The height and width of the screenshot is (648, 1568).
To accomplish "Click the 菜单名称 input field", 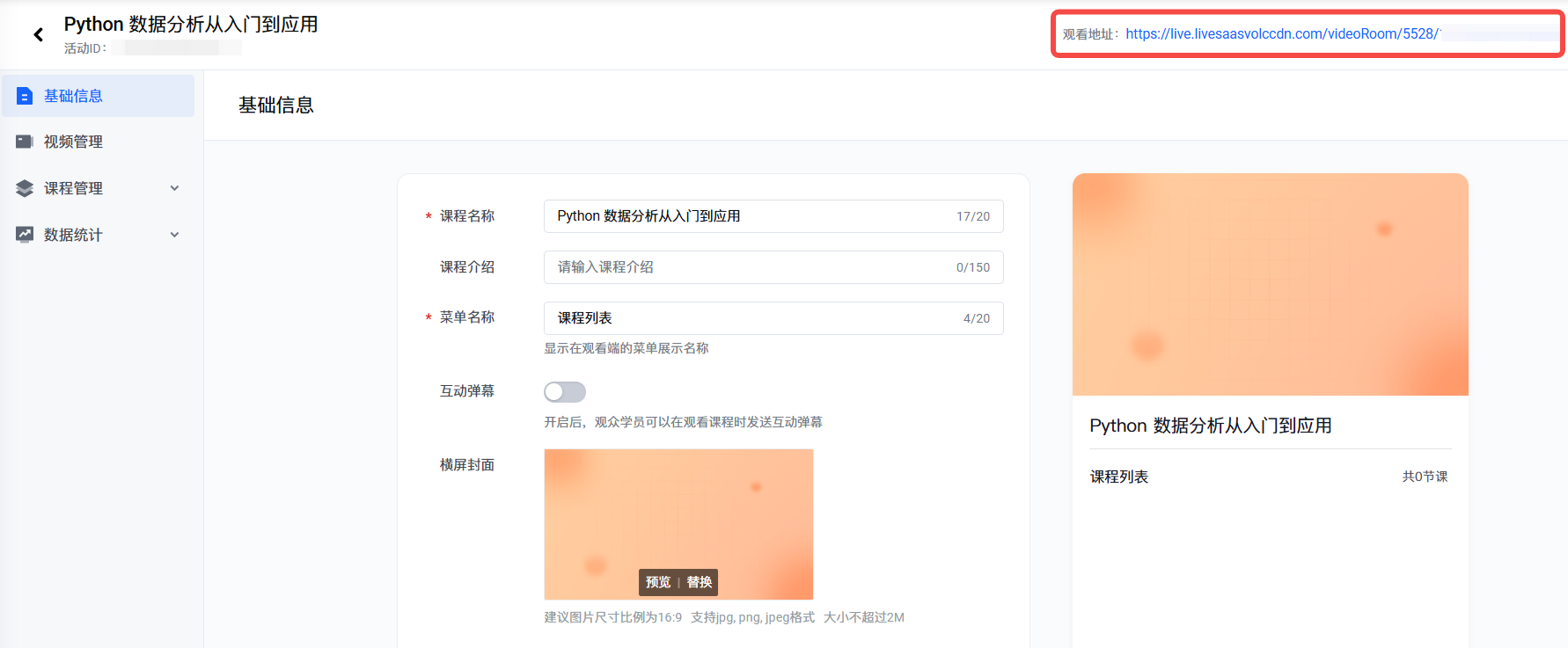I will (x=748, y=318).
